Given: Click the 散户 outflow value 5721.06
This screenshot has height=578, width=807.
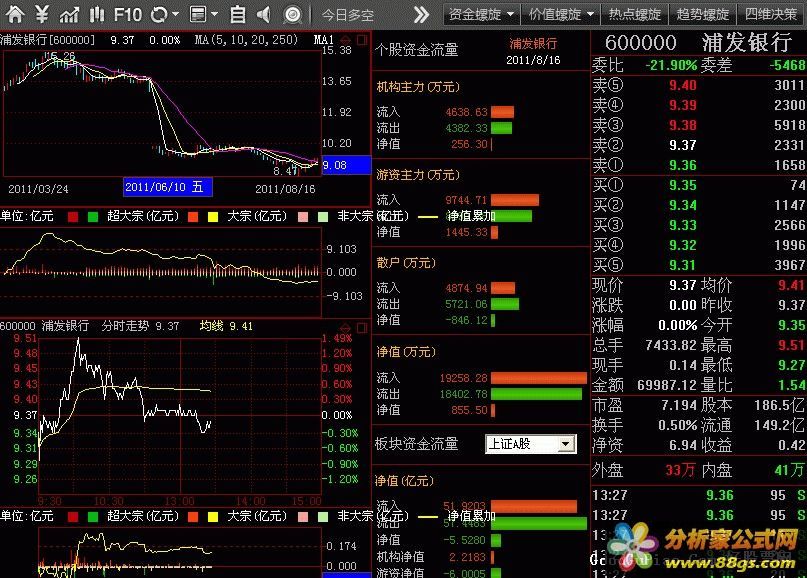Looking at the screenshot, I should click(466, 304).
